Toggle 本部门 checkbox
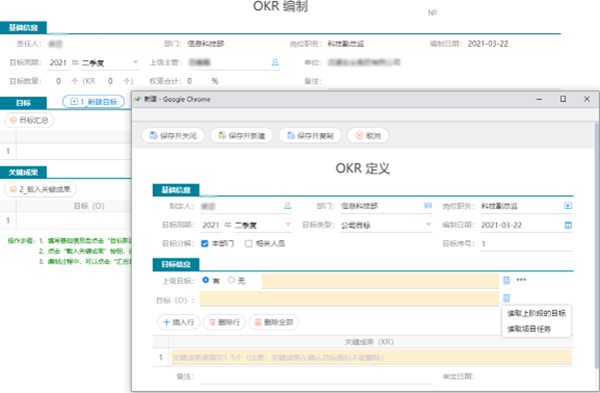 pos(205,243)
